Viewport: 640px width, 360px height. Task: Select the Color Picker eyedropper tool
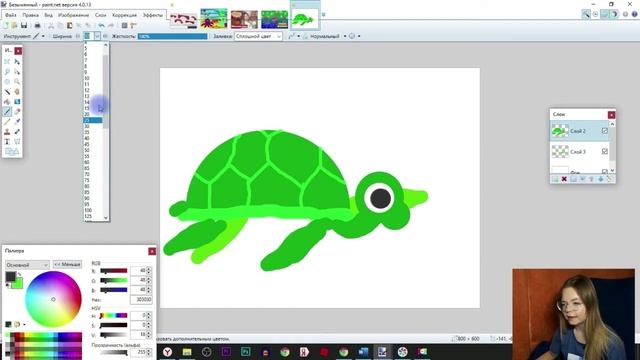[17, 122]
